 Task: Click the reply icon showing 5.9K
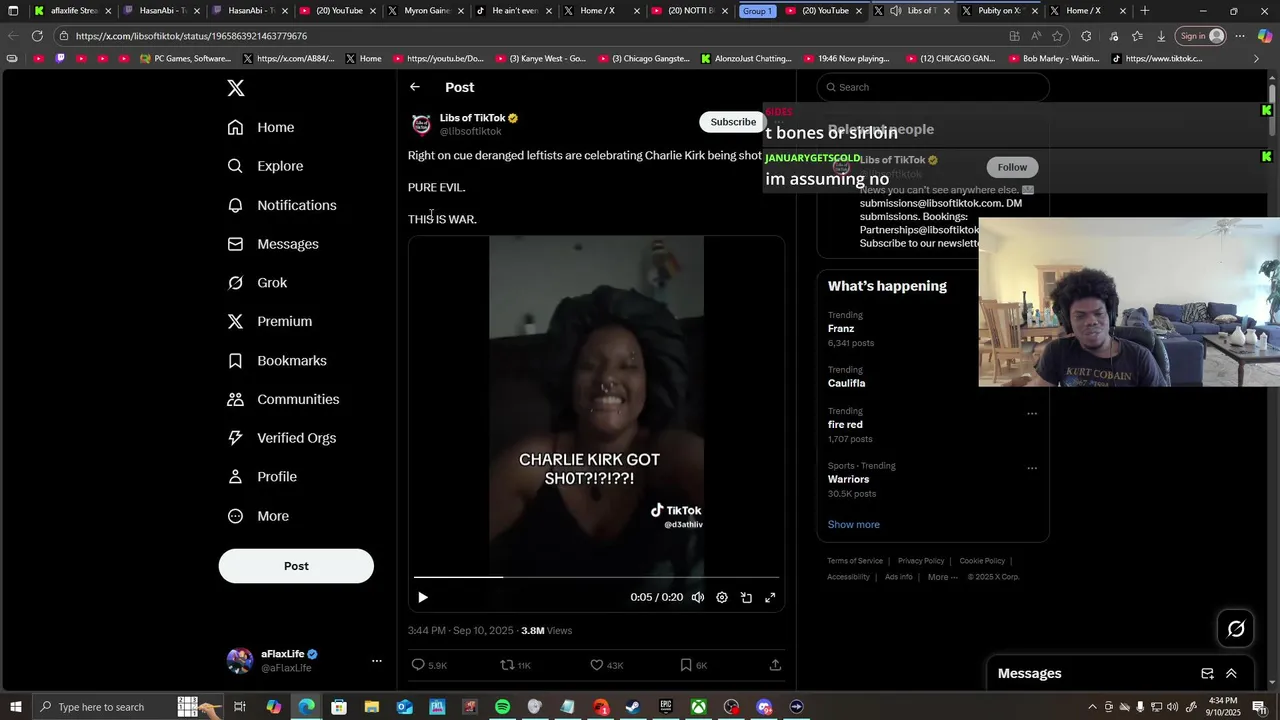[x=419, y=665]
